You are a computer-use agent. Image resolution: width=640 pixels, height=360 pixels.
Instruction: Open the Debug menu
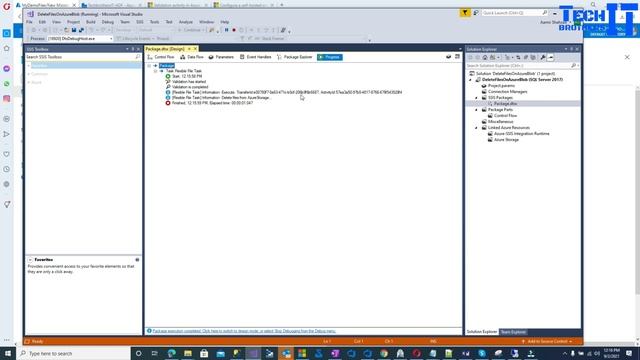[x=108, y=22]
